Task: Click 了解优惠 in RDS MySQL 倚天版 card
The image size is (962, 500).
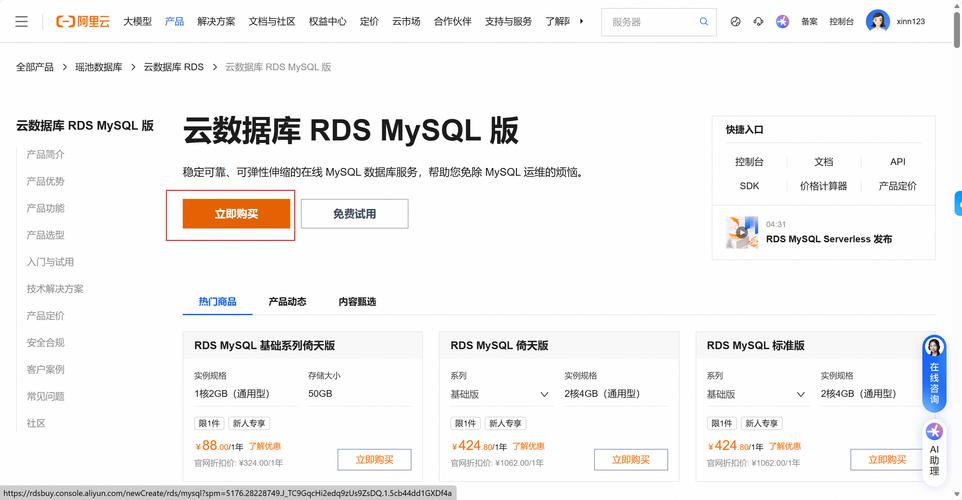Action: click(528, 447)
